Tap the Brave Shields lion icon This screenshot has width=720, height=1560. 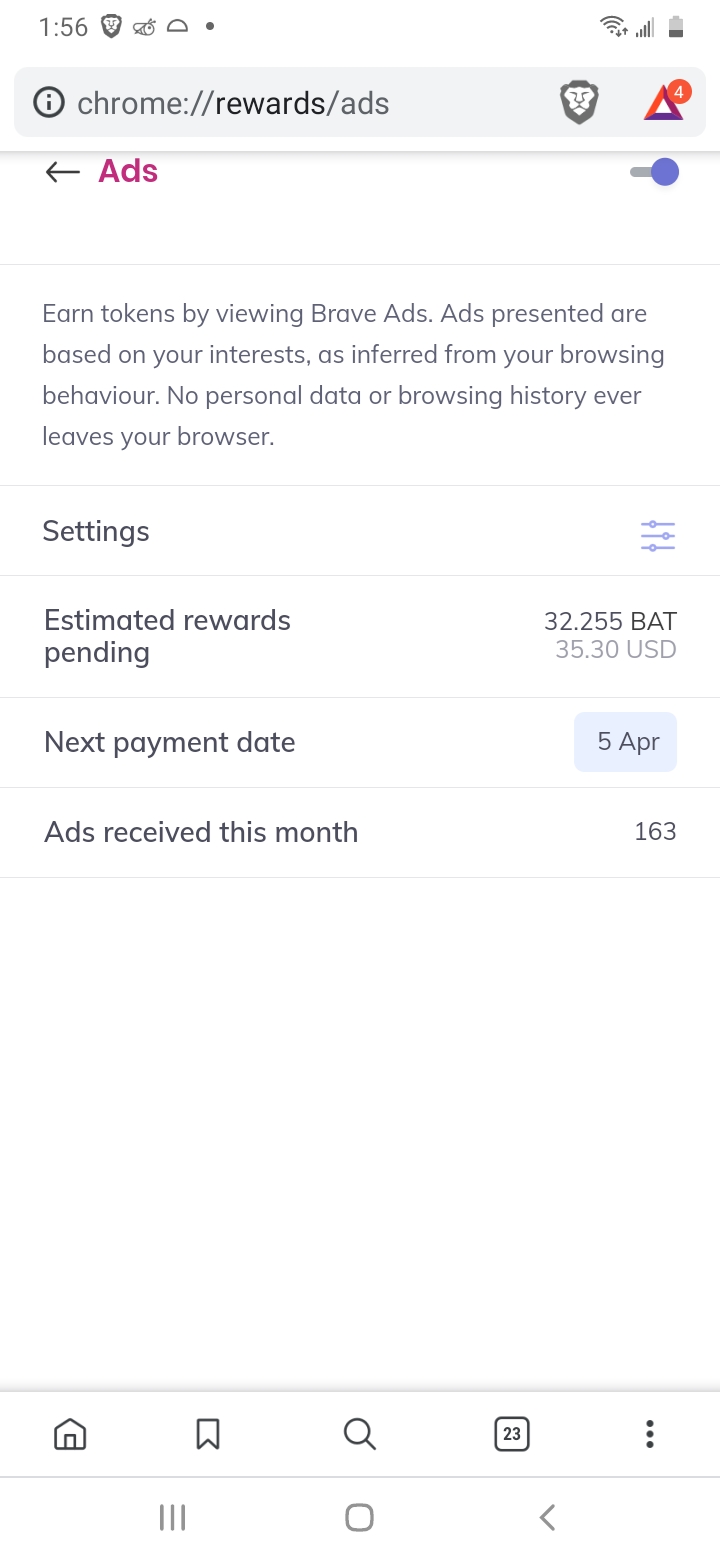coord(578,103)
